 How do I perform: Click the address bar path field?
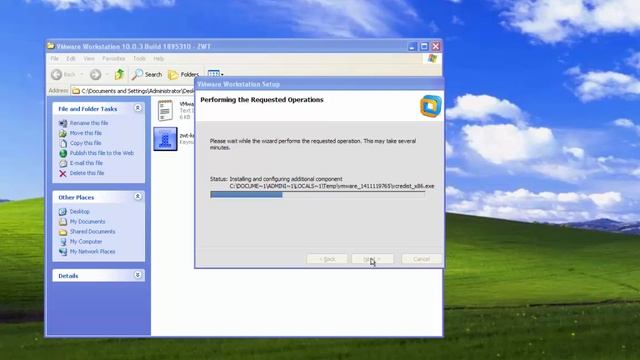click(133, 91)
